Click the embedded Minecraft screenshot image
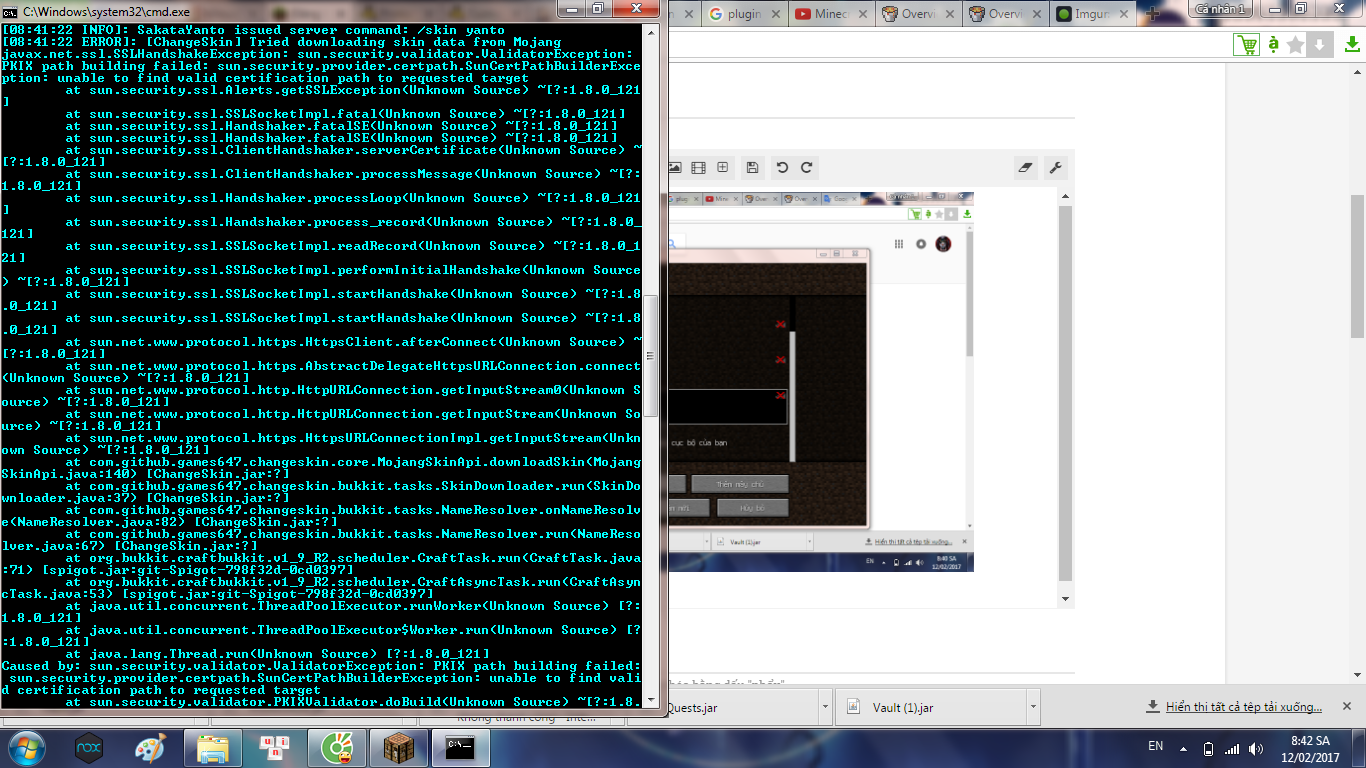The image size is (1366, 768). tap(820, 381)
